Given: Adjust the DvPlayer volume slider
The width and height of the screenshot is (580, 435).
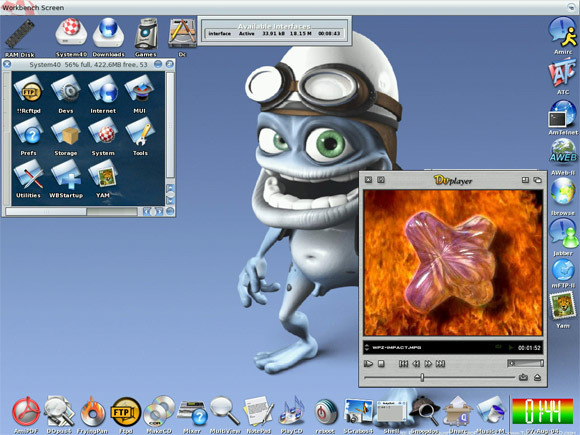Looking at the screenshot, I should click(x=525, y=363).
